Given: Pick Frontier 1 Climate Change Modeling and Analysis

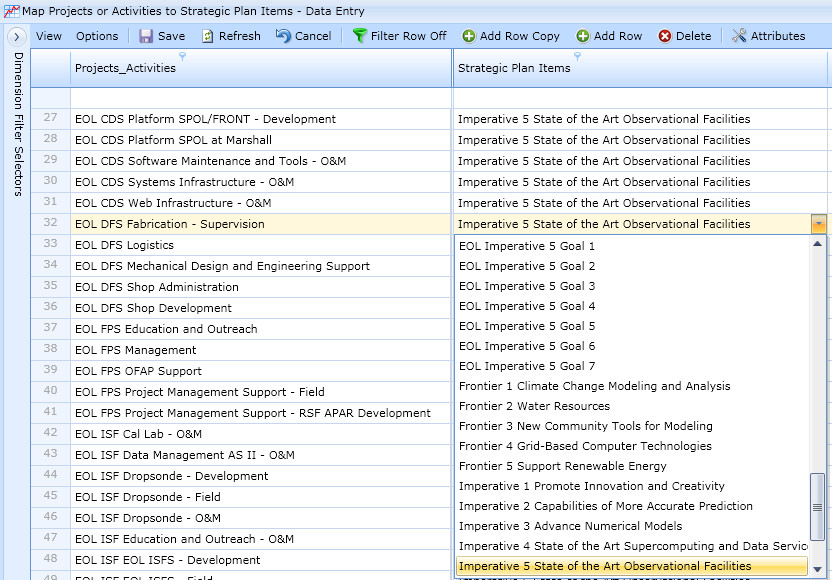Looking at the screenshot, I should pos(631,386).
